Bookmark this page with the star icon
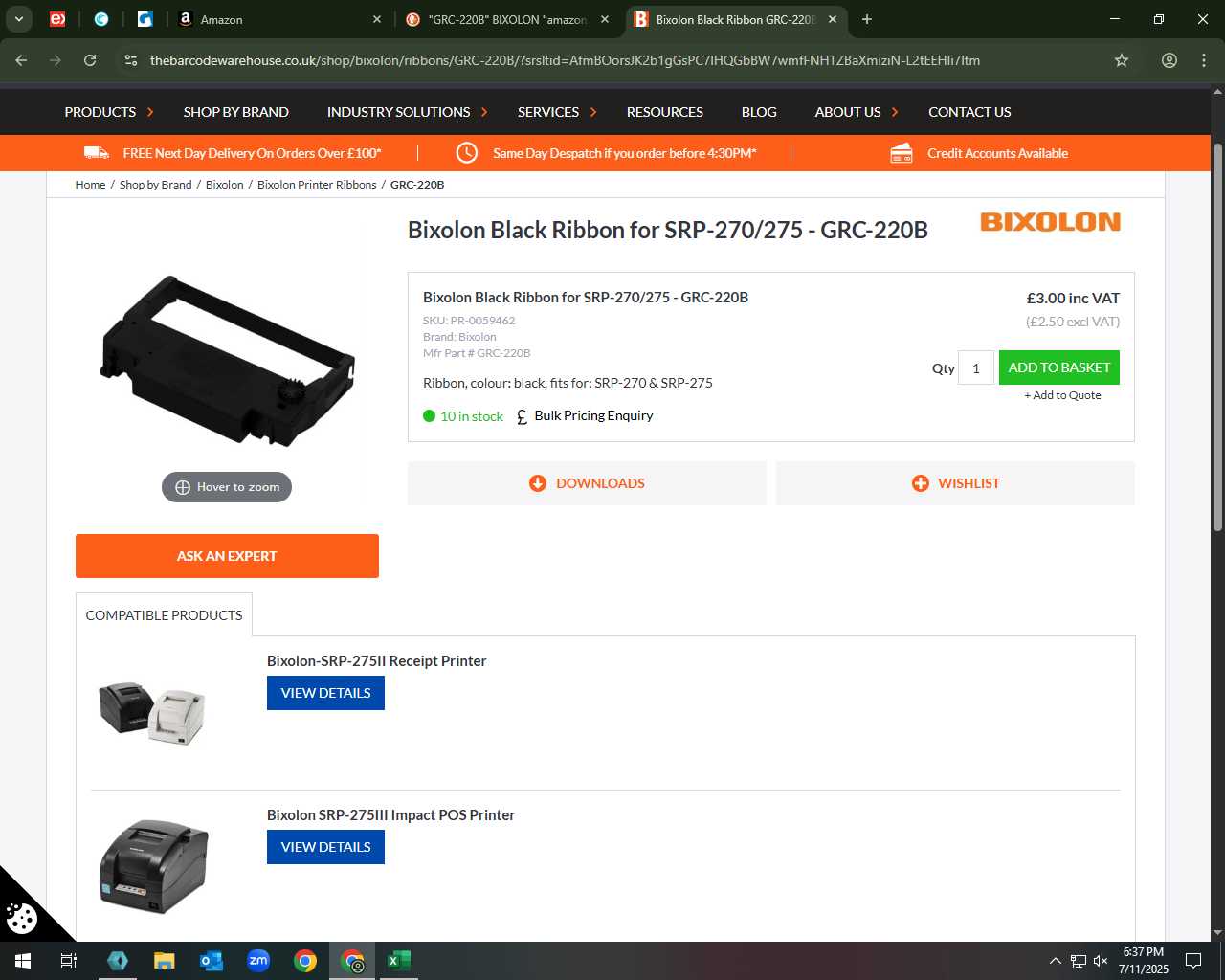 pyautogui.click(x=1122, y=60)
